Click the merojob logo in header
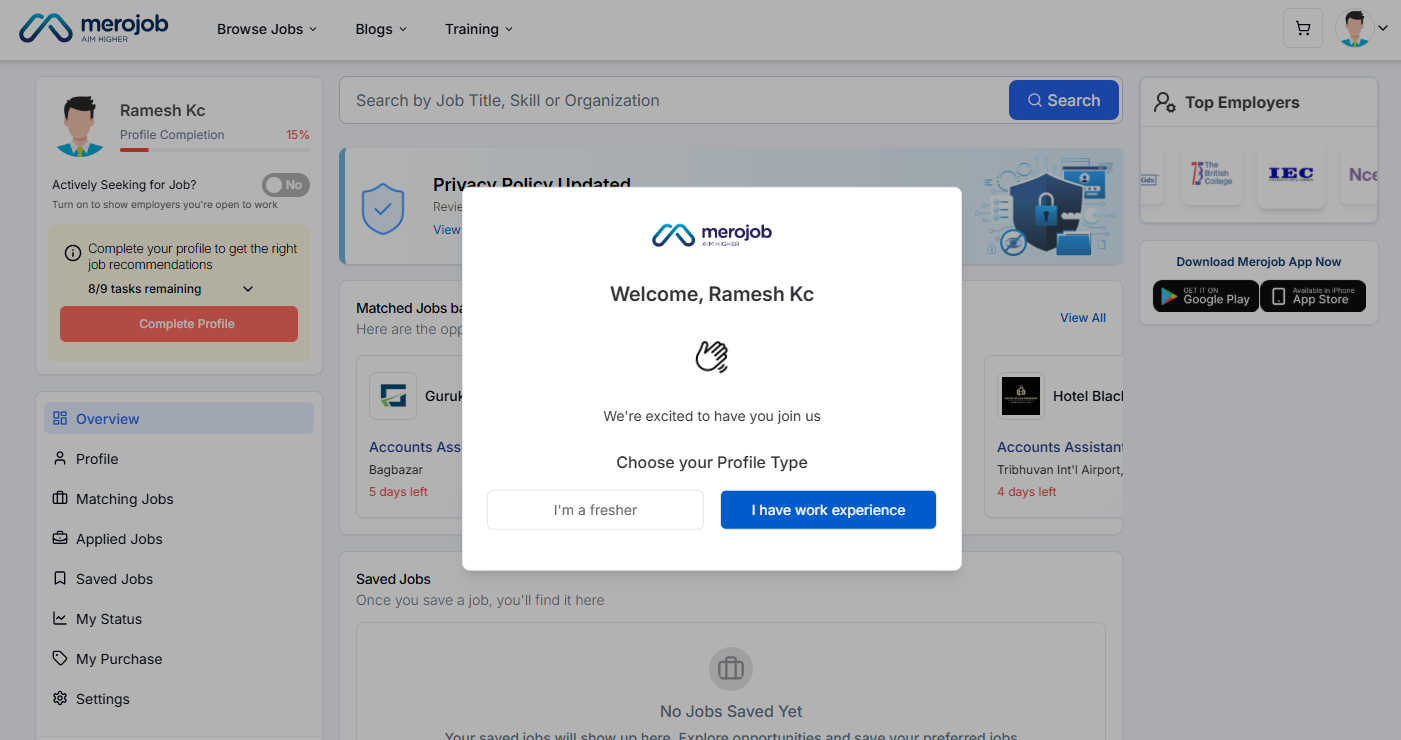1401x740 pixels. pyautogui.click(x=94, y=29)
